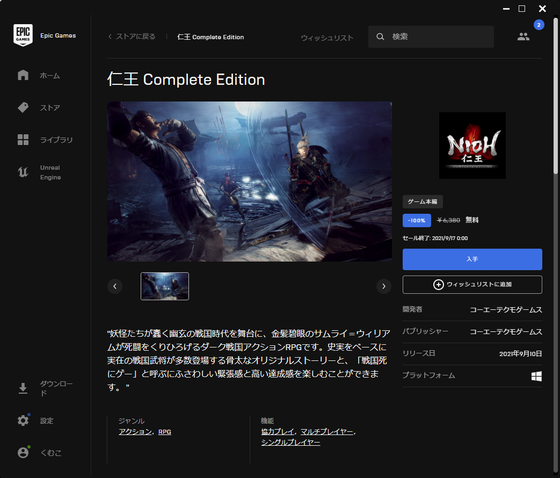Screen dimensions: 560x478
Task: Go back with ストアに戻る link
Action: coord(132,36)
